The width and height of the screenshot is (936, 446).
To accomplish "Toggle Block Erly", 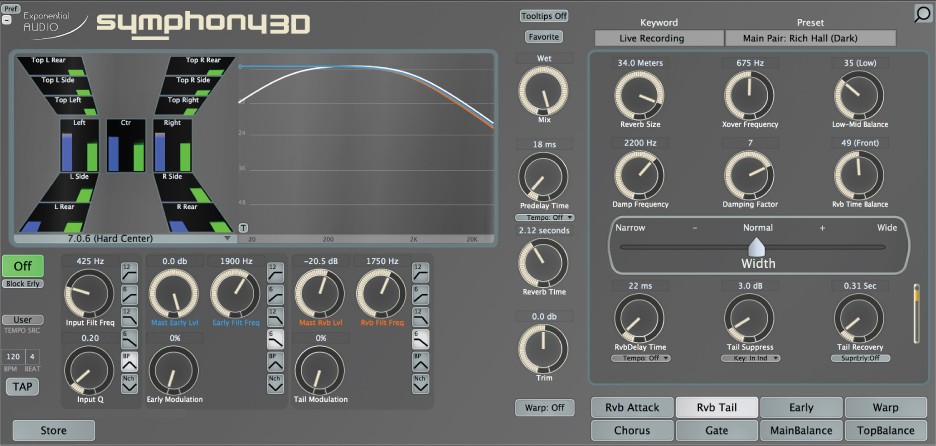I will point(23,284).
